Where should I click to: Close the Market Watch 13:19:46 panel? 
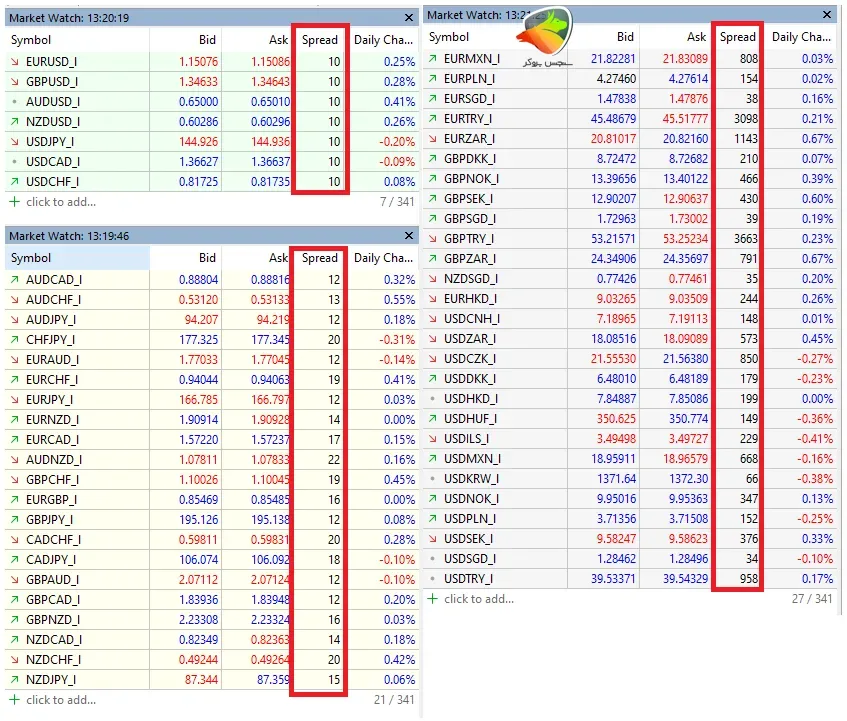(409, 235)
